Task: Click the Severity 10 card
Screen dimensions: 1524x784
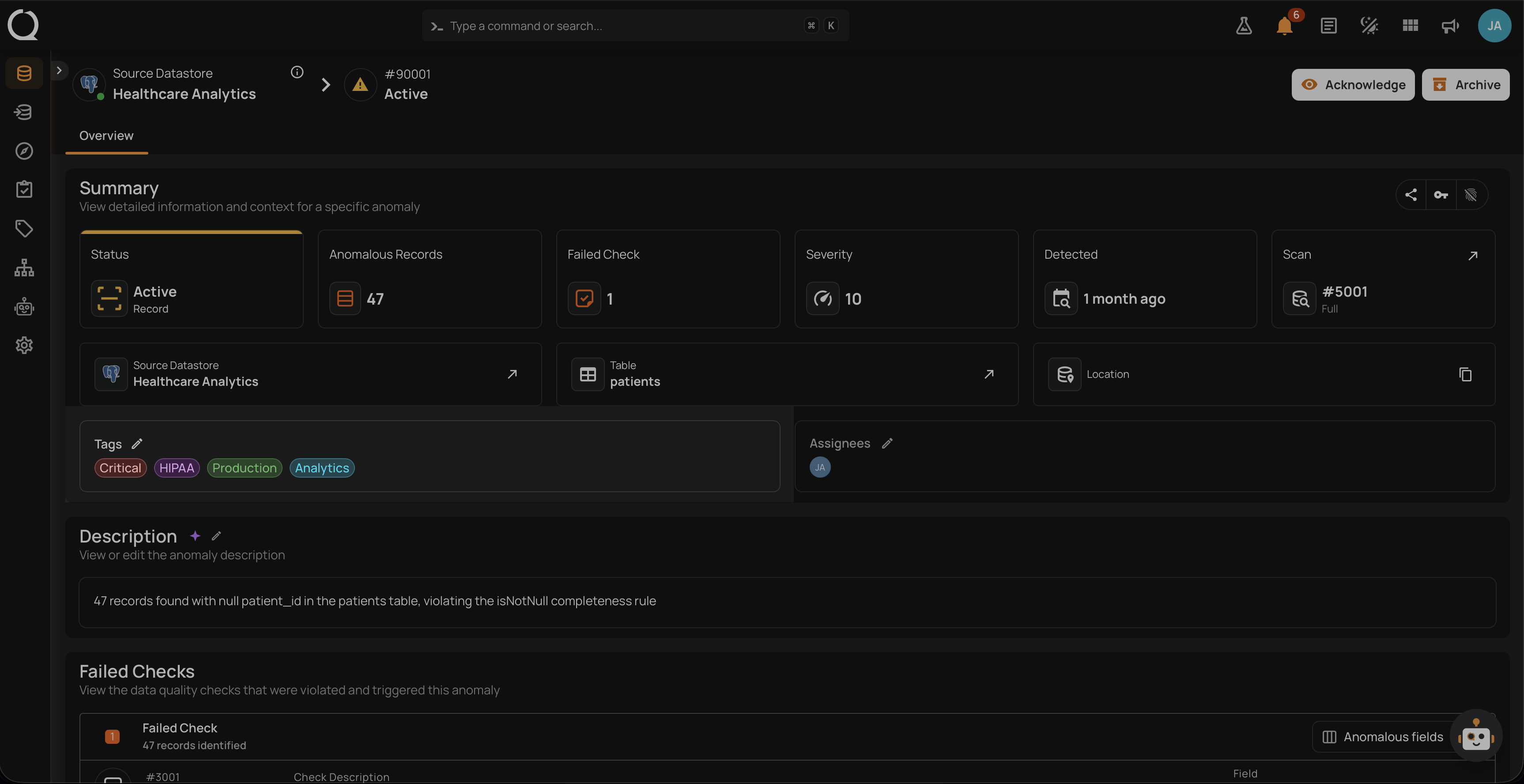Action: 906,279
